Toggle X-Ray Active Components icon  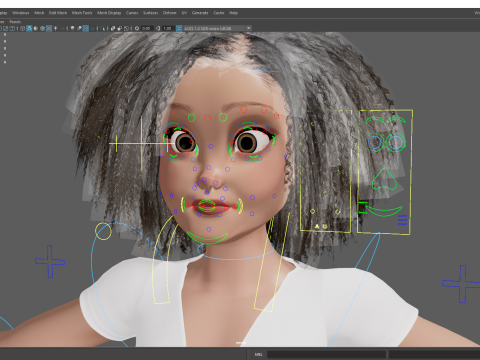pos(120,28)
